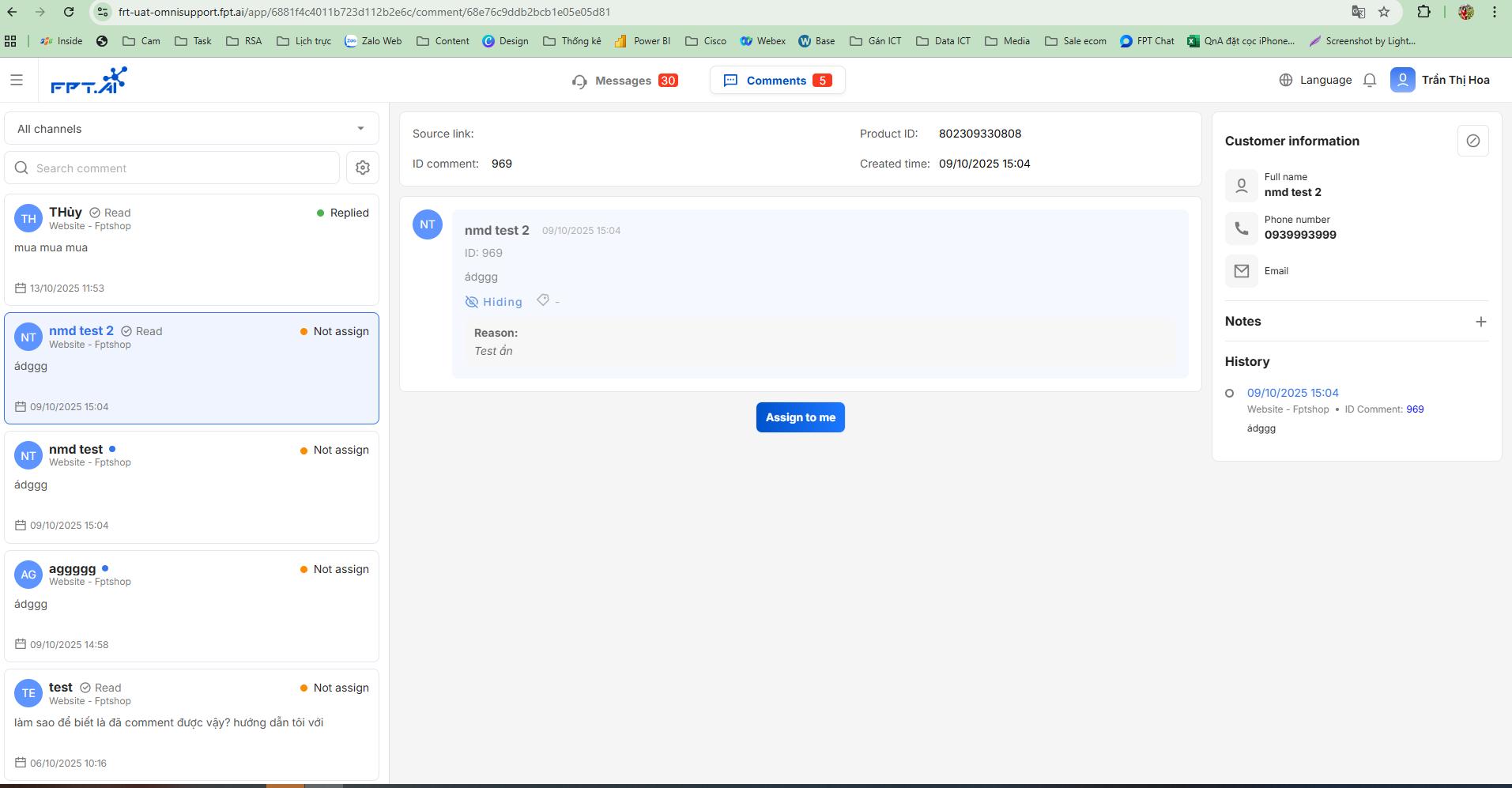
Task: Open the Language selector
Action: [1315, 80]
